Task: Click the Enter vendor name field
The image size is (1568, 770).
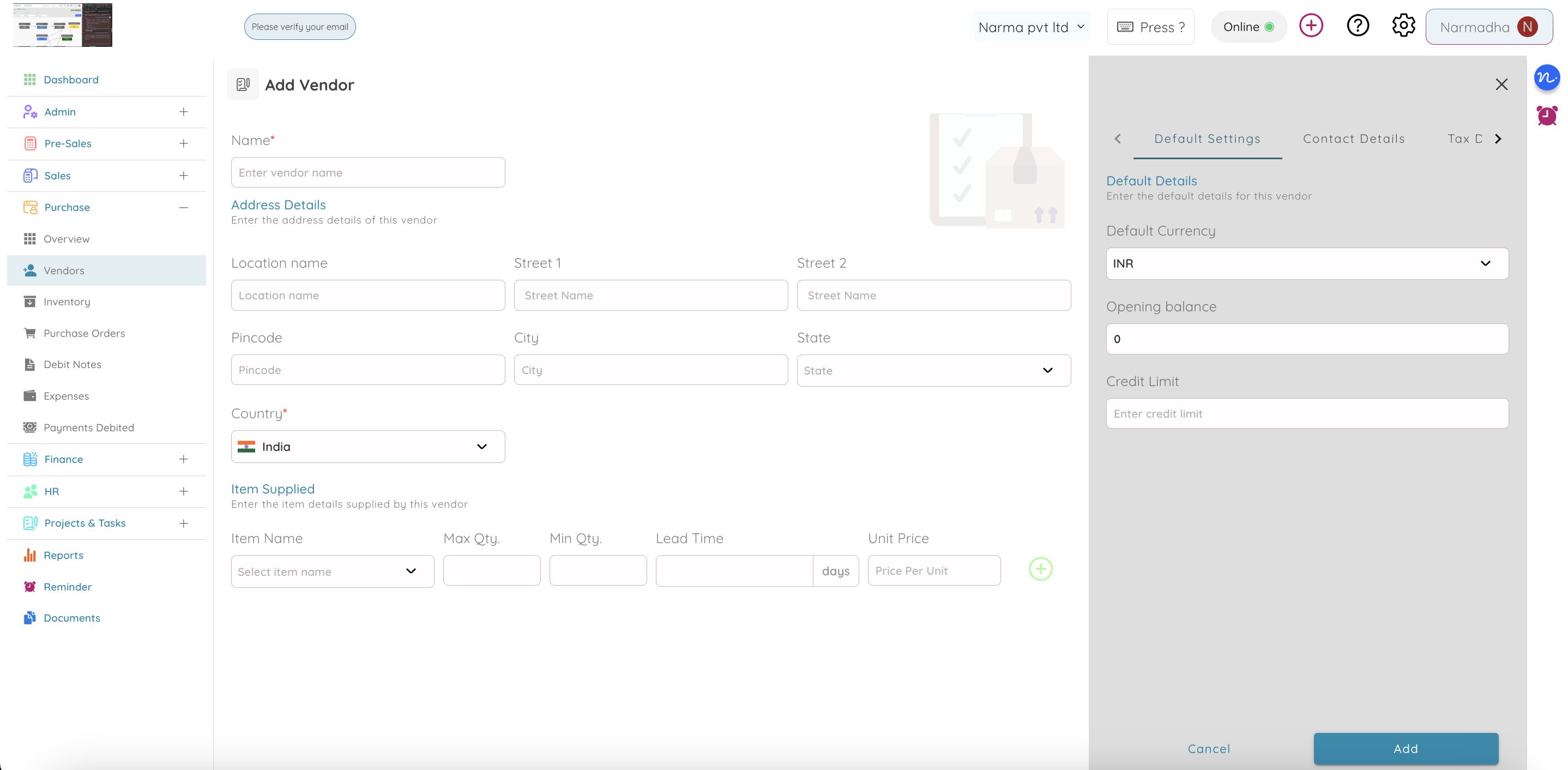Action: click(367, 172)
